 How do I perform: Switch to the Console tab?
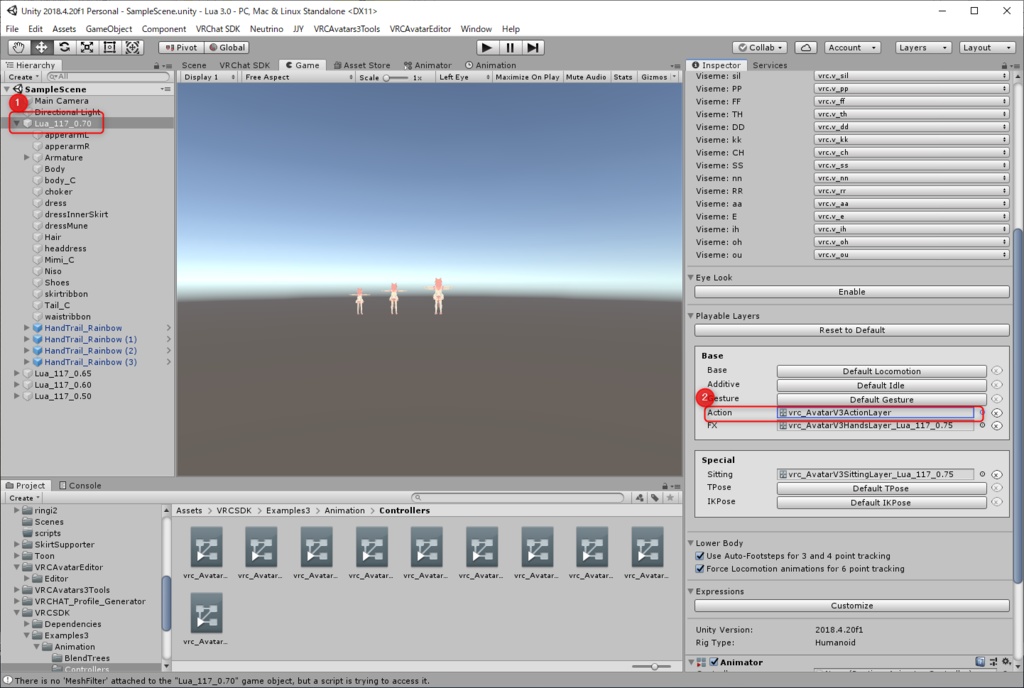tap(80, 486)
